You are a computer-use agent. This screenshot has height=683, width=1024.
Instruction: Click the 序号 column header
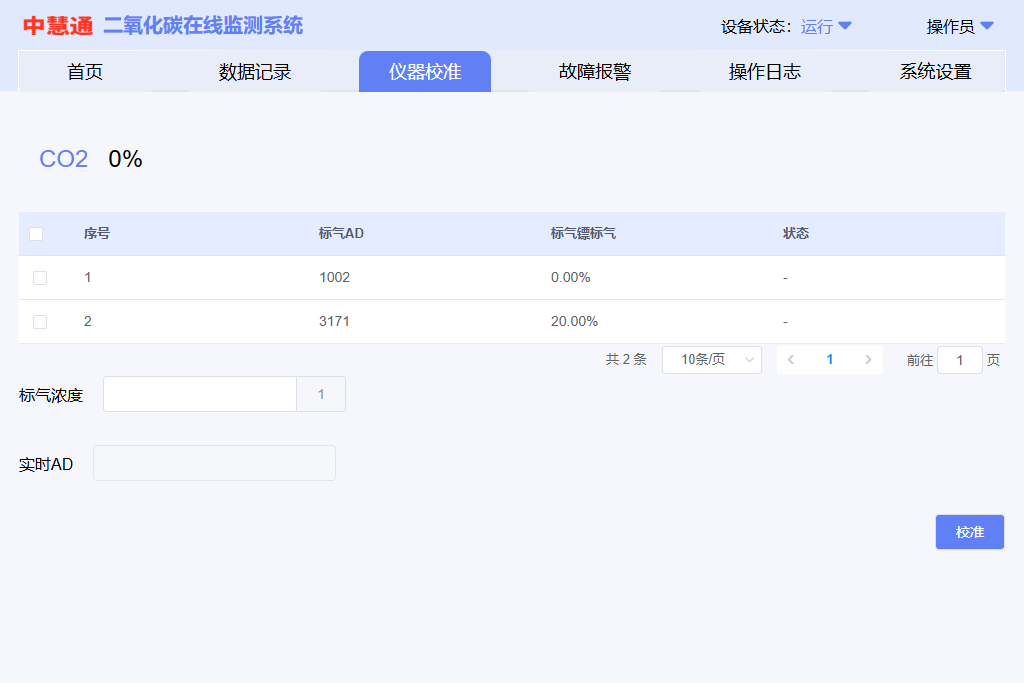[x=97, y=234]
